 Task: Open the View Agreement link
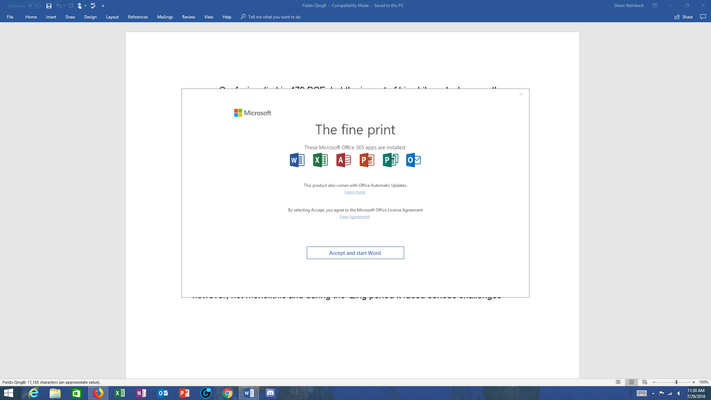click(355, 217)
